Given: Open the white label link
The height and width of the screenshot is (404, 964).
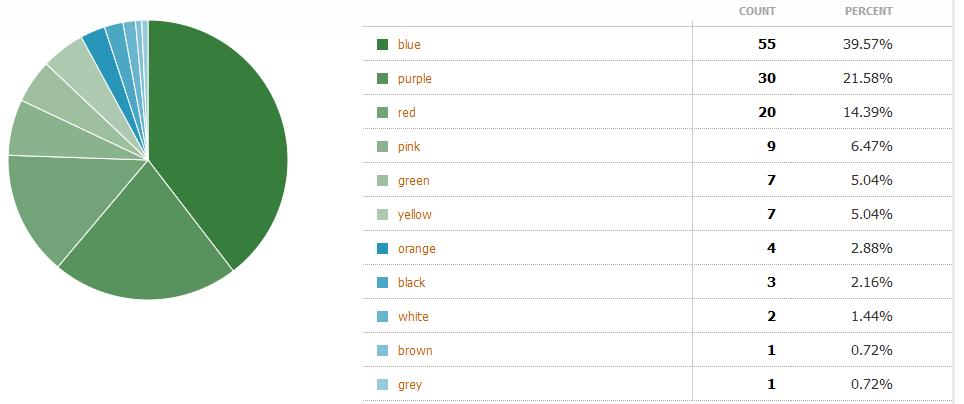Looking at the screenshot, I should [x=413, y=316].
